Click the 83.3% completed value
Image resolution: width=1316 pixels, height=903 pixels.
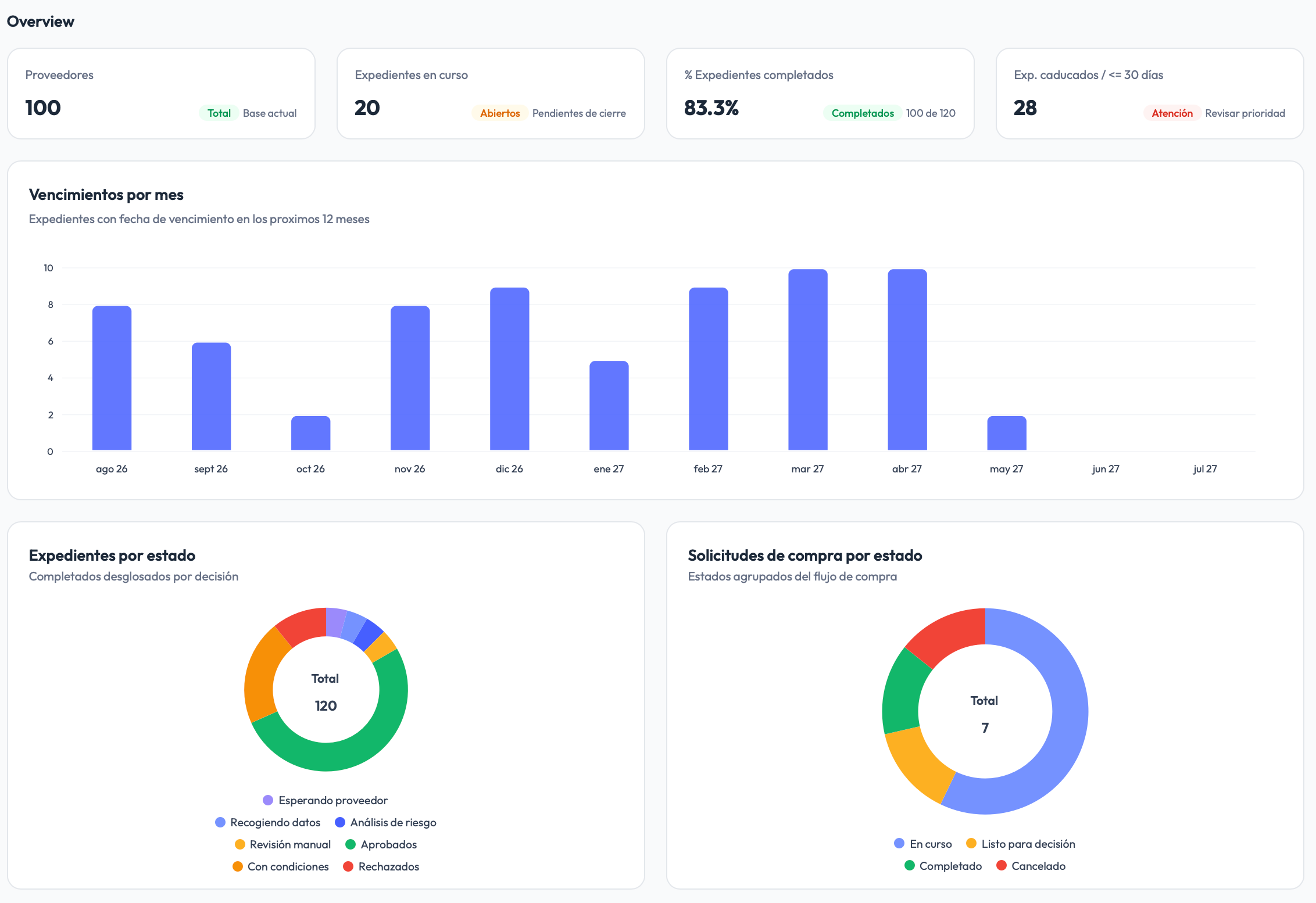click(x=711, y=107)
